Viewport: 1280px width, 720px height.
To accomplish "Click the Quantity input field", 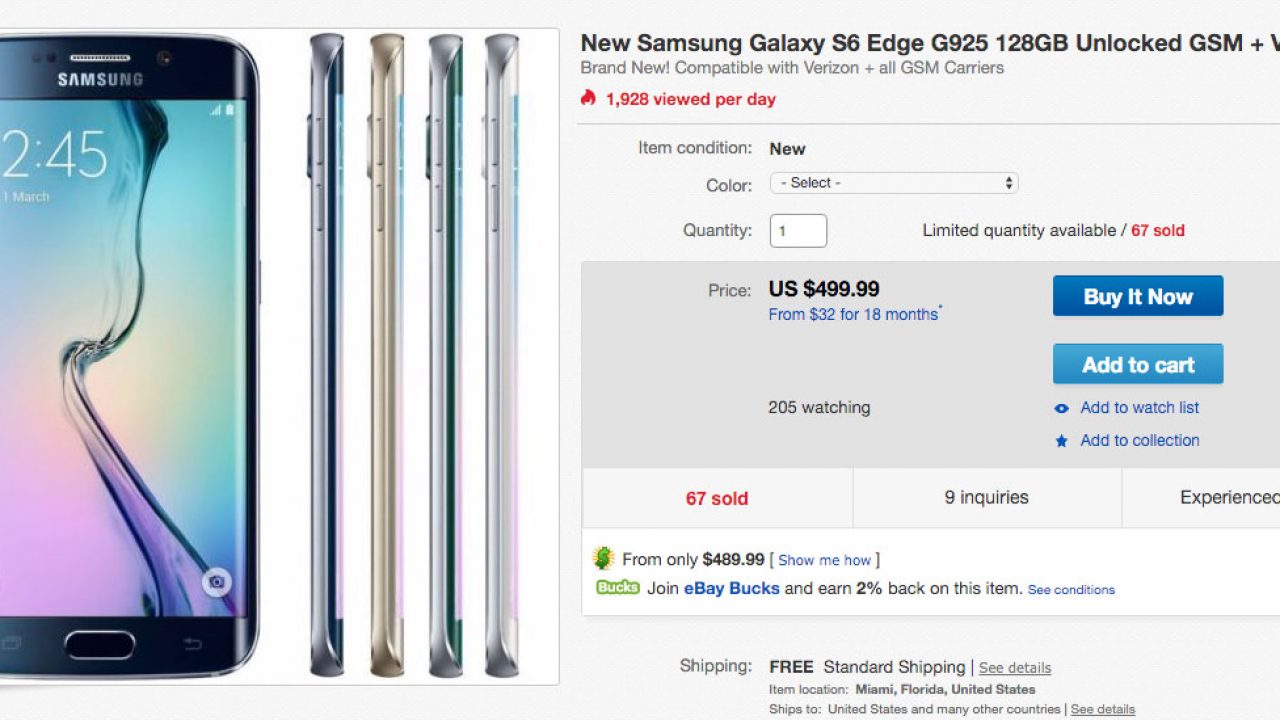I will tap(798, 231).
